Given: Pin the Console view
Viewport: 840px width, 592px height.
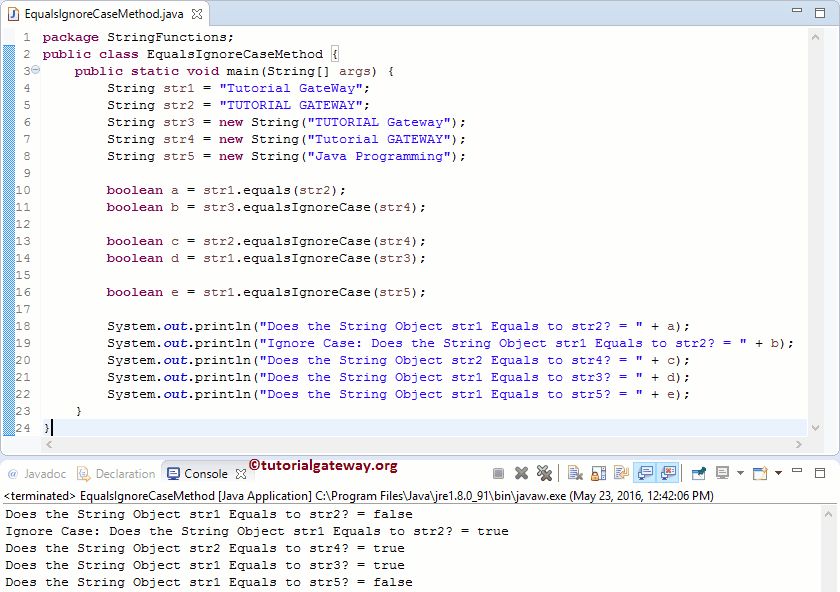Looking at the screenshot, I should point(699,471).
